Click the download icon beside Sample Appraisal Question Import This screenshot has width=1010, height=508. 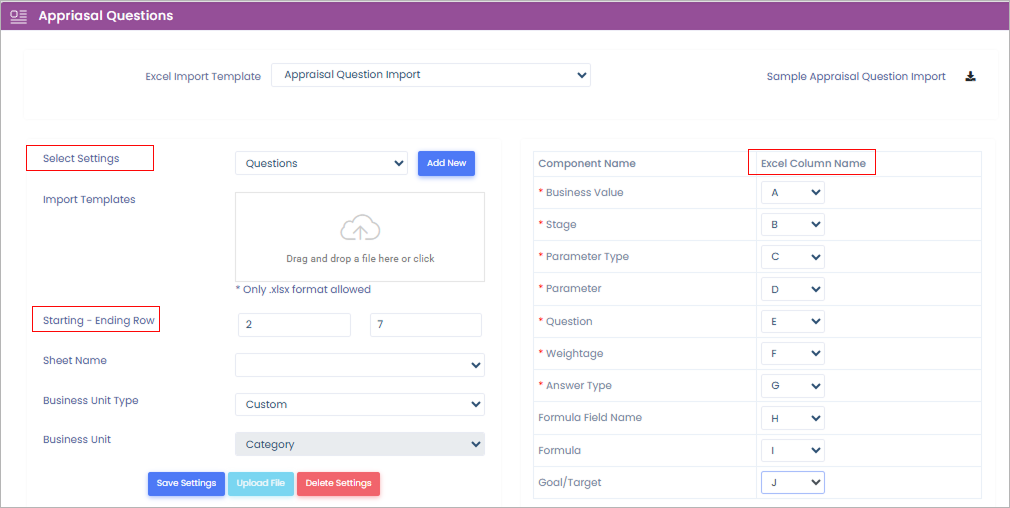click(970, 76)
